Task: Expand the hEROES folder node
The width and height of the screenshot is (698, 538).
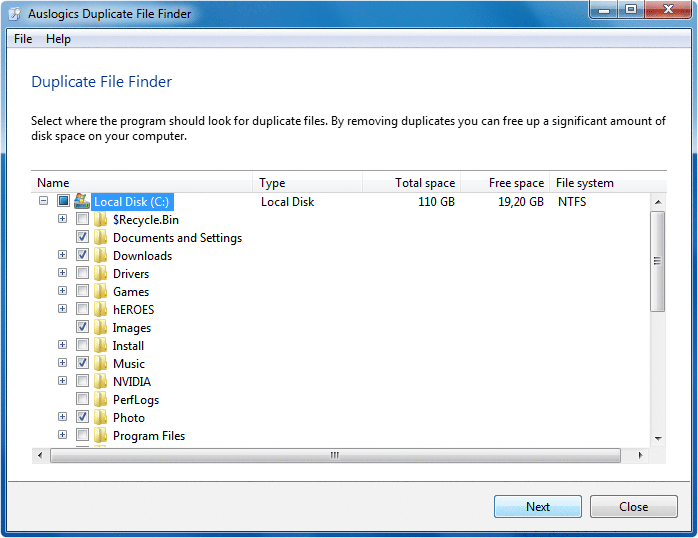Action: coord(62,308)
